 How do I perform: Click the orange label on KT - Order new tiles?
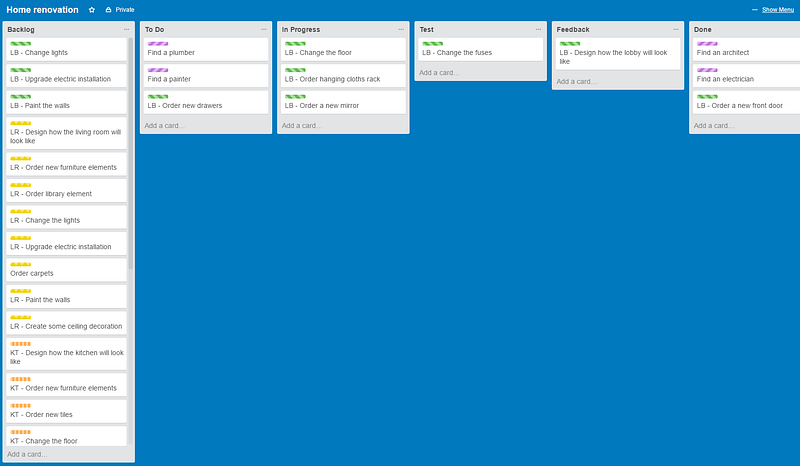pos(20,406)
